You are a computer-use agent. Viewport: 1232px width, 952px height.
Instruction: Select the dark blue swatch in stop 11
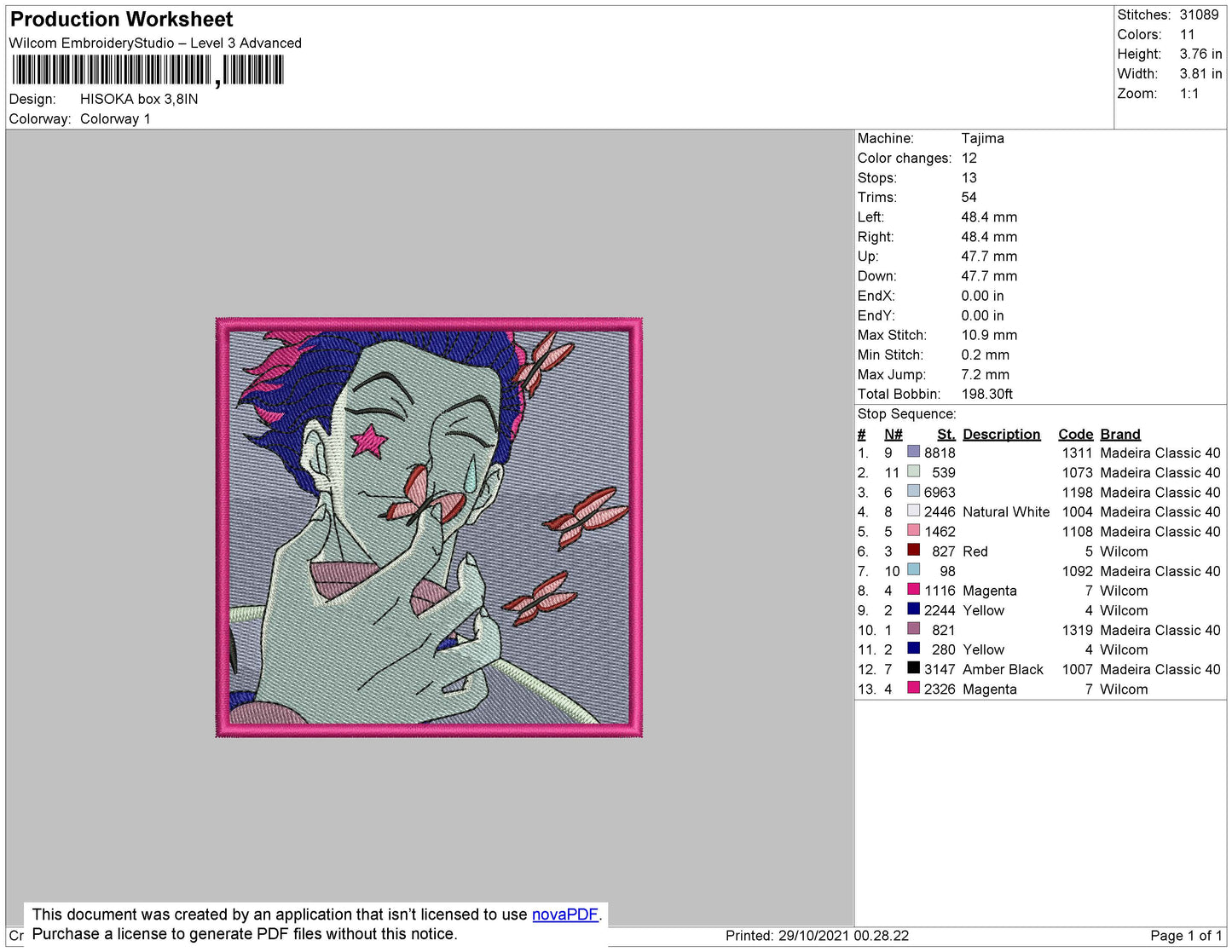(x=914, y=648)
